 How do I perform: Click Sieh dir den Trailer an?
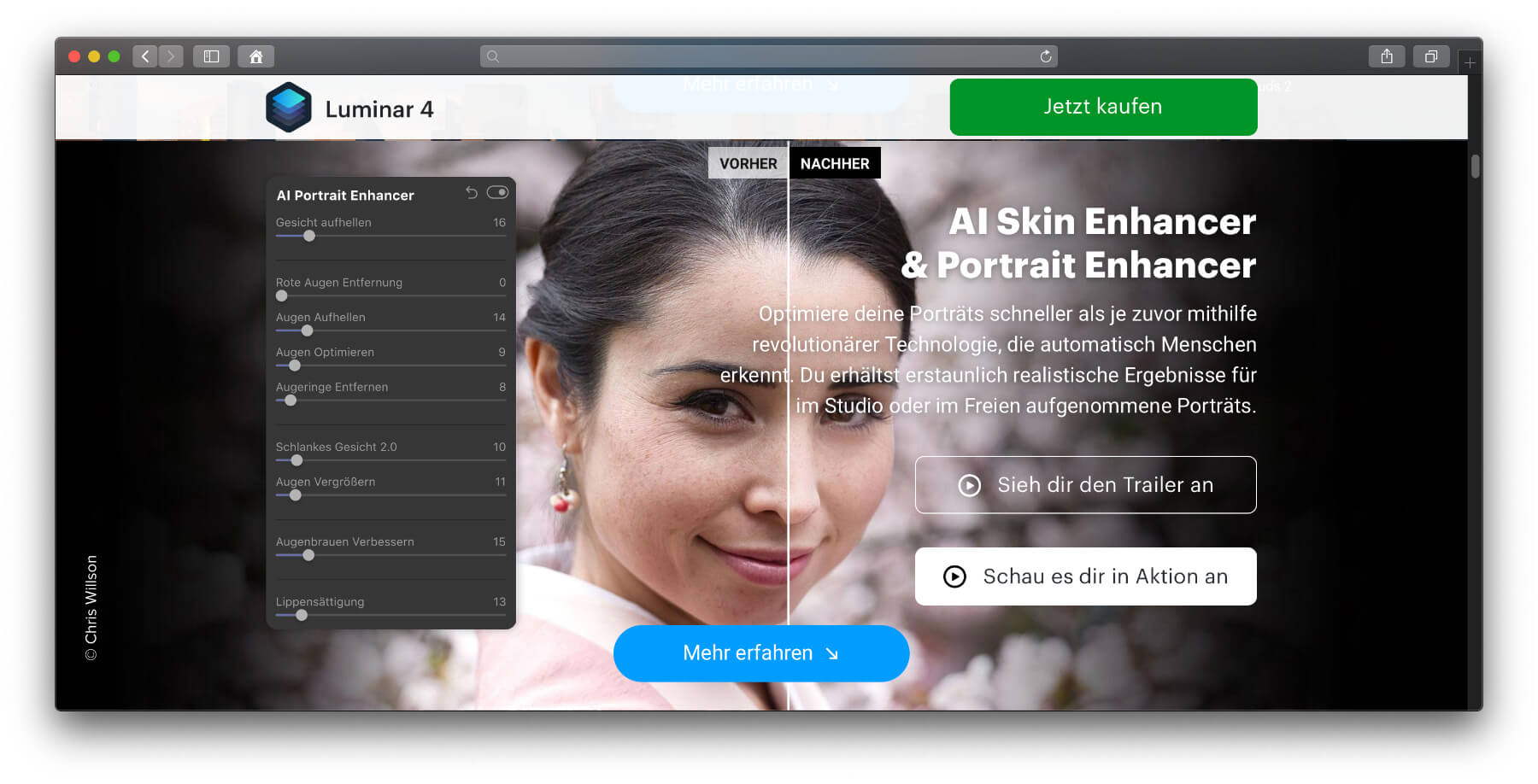[x=1085, y=485]
